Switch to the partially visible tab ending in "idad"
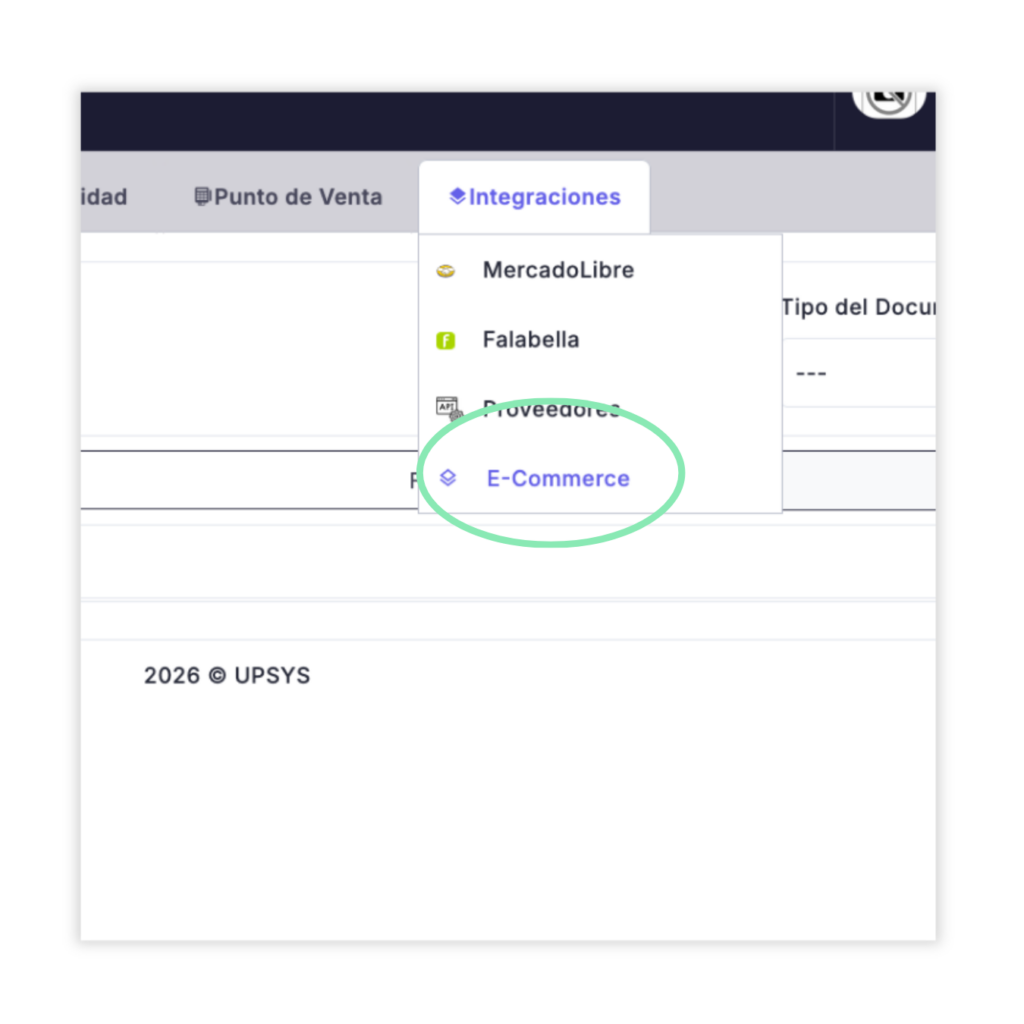Screen dimensions: 1024x1024 104,197
